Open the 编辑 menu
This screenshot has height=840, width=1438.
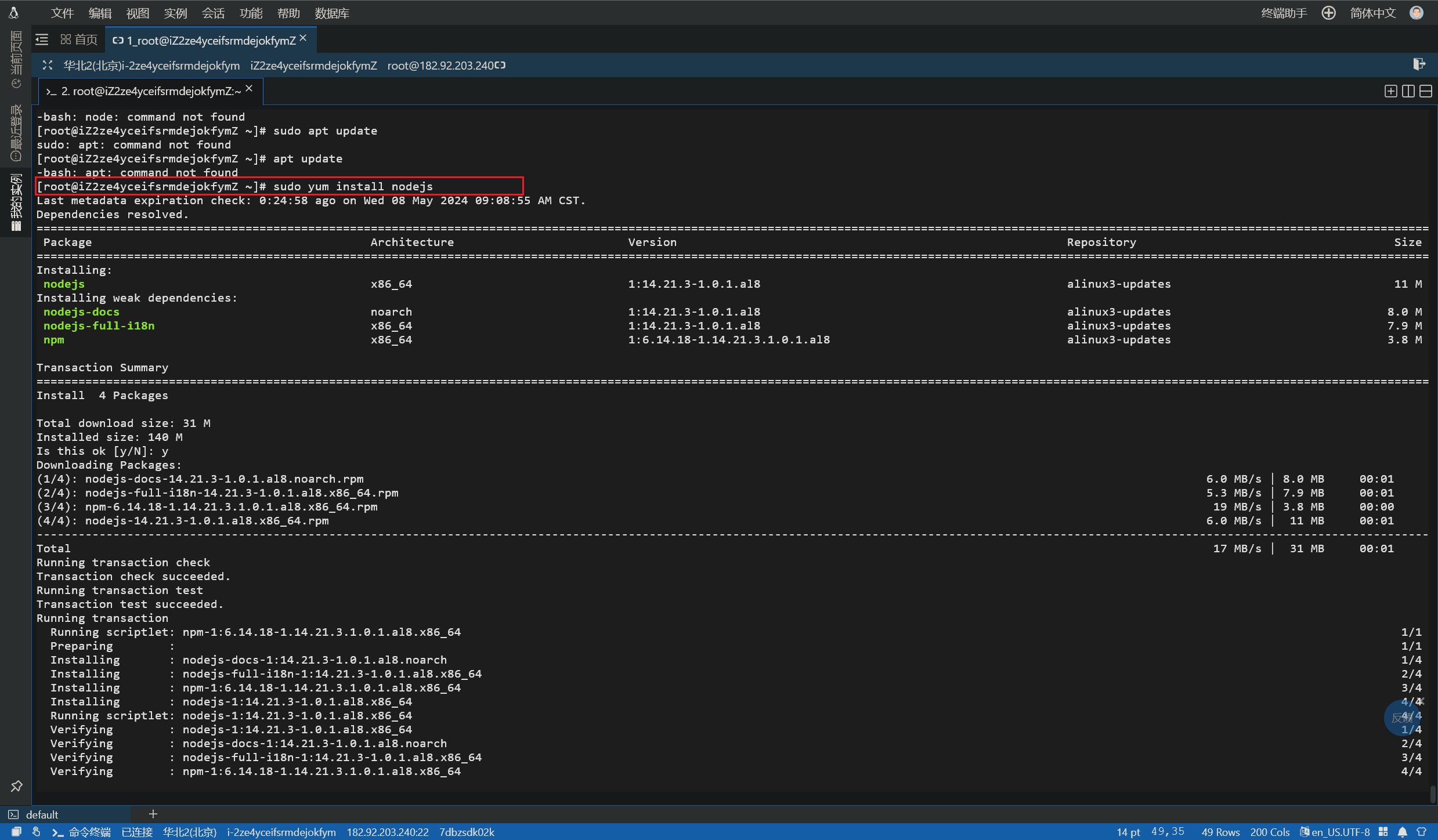point(100,13)
